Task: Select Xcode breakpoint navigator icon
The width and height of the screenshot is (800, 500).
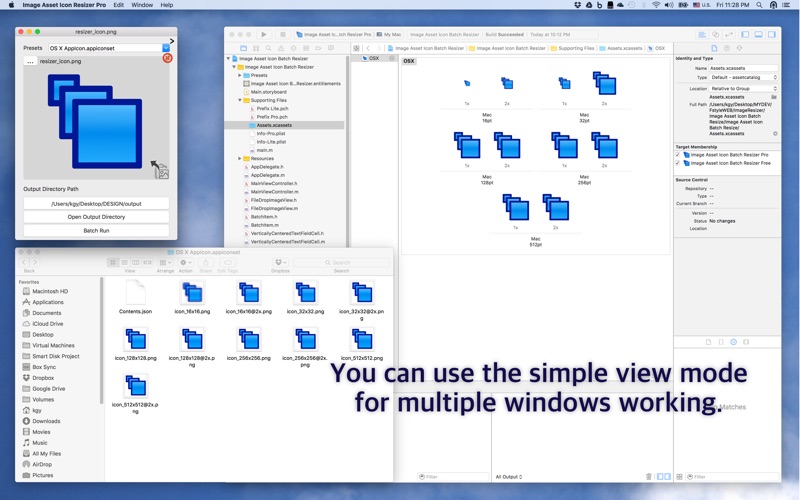Action: 318,48
